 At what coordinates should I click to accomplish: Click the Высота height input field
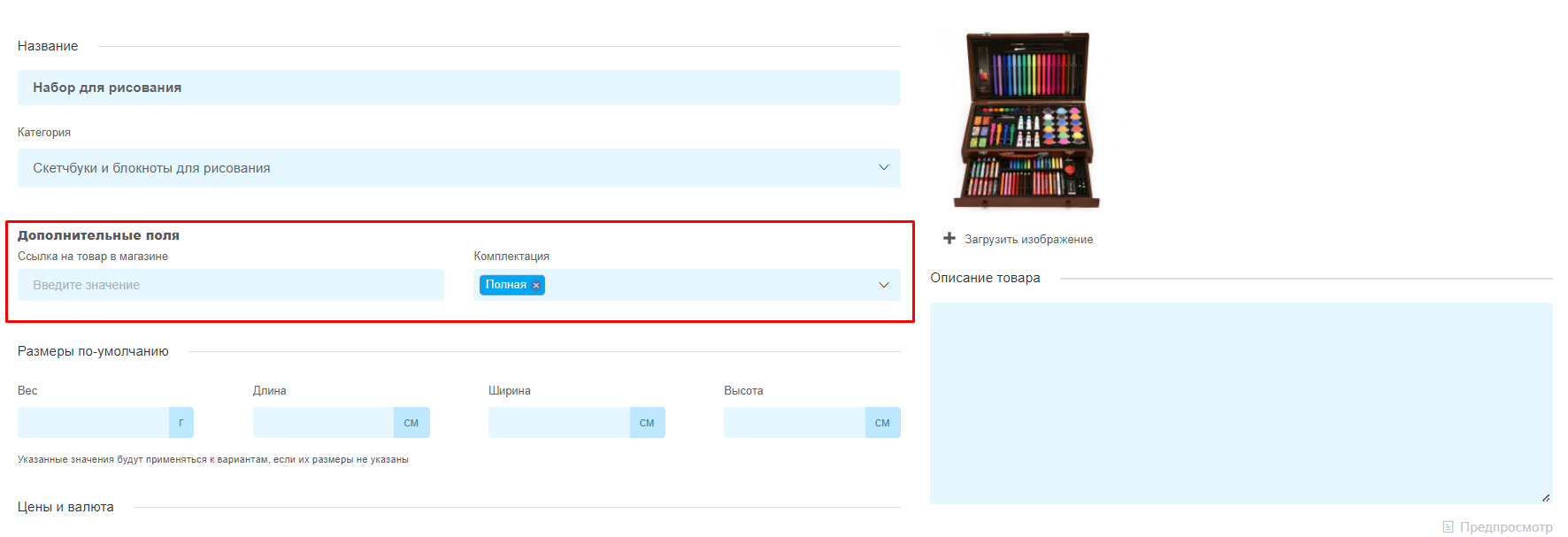click(x=794, y=423)
